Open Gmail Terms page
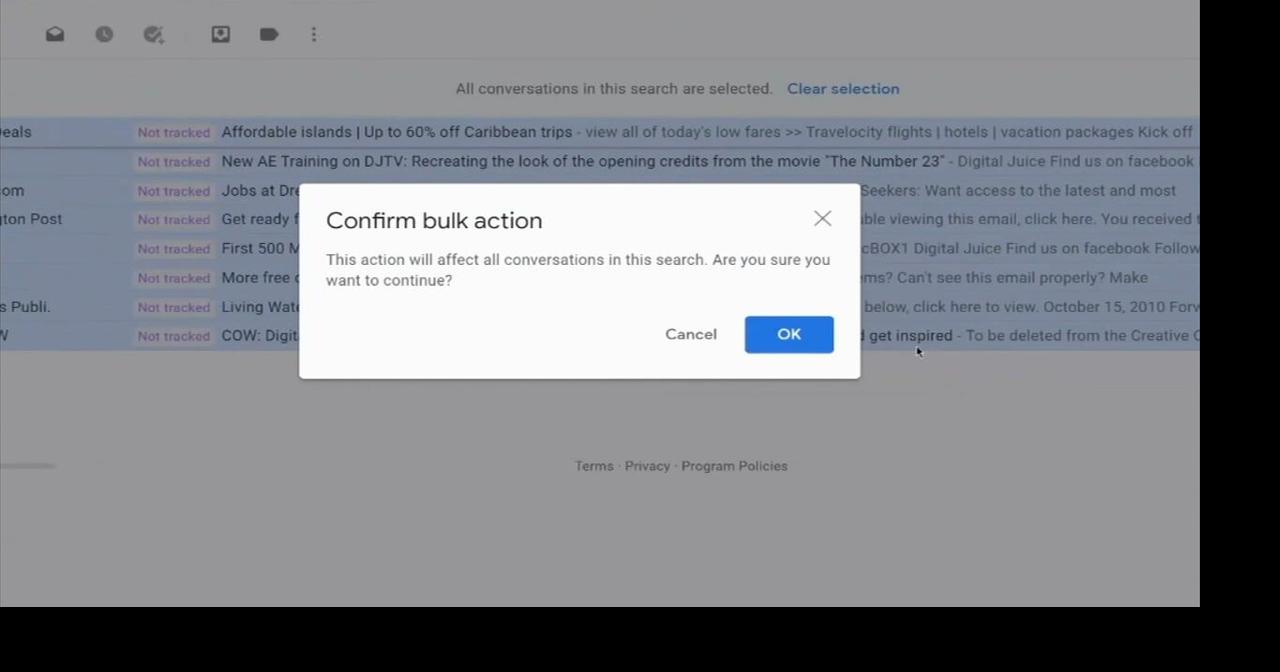1280x672 pixels. pyautogui.click(x=594, y=466)
